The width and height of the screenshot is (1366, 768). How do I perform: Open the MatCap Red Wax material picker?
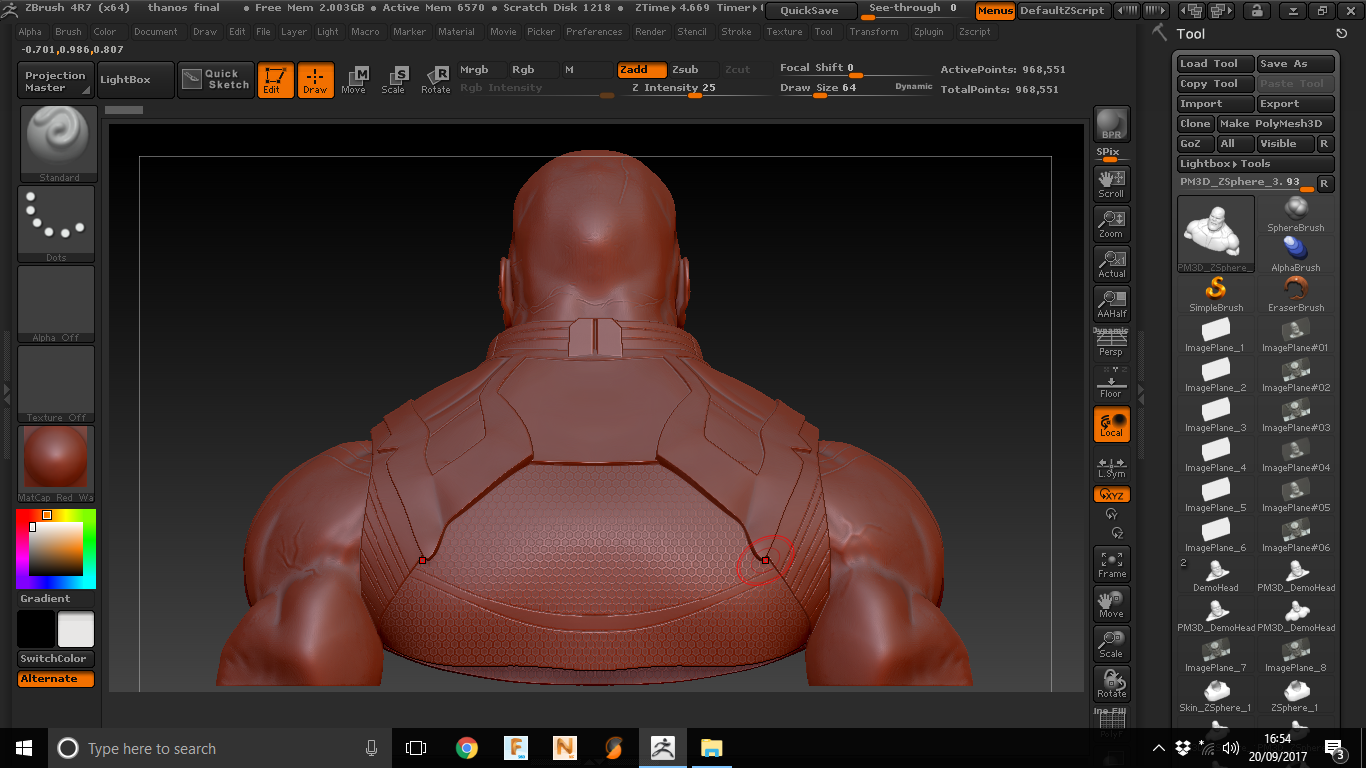(x=56, y=464)
